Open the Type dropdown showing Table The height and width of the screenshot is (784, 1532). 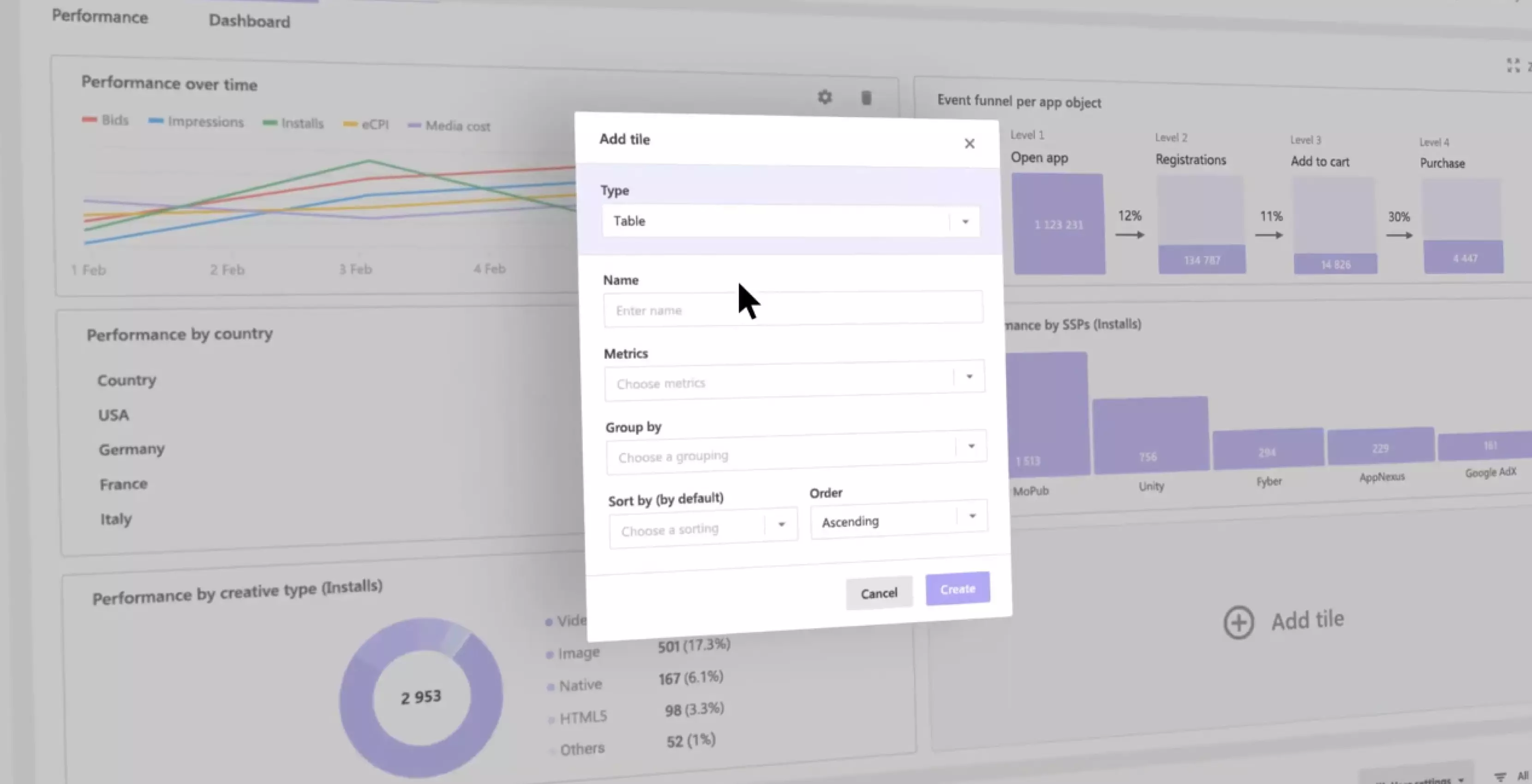pos(790,221)
